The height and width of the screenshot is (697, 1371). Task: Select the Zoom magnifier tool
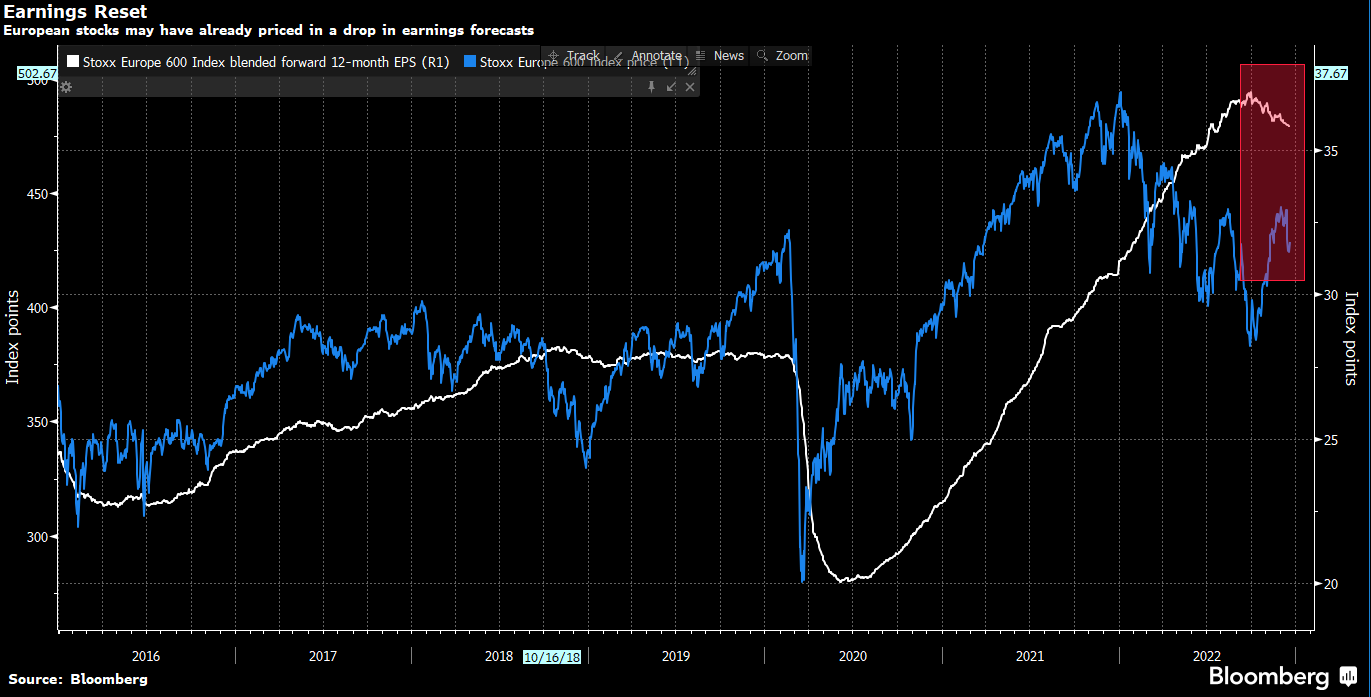(x=782, y=56)
